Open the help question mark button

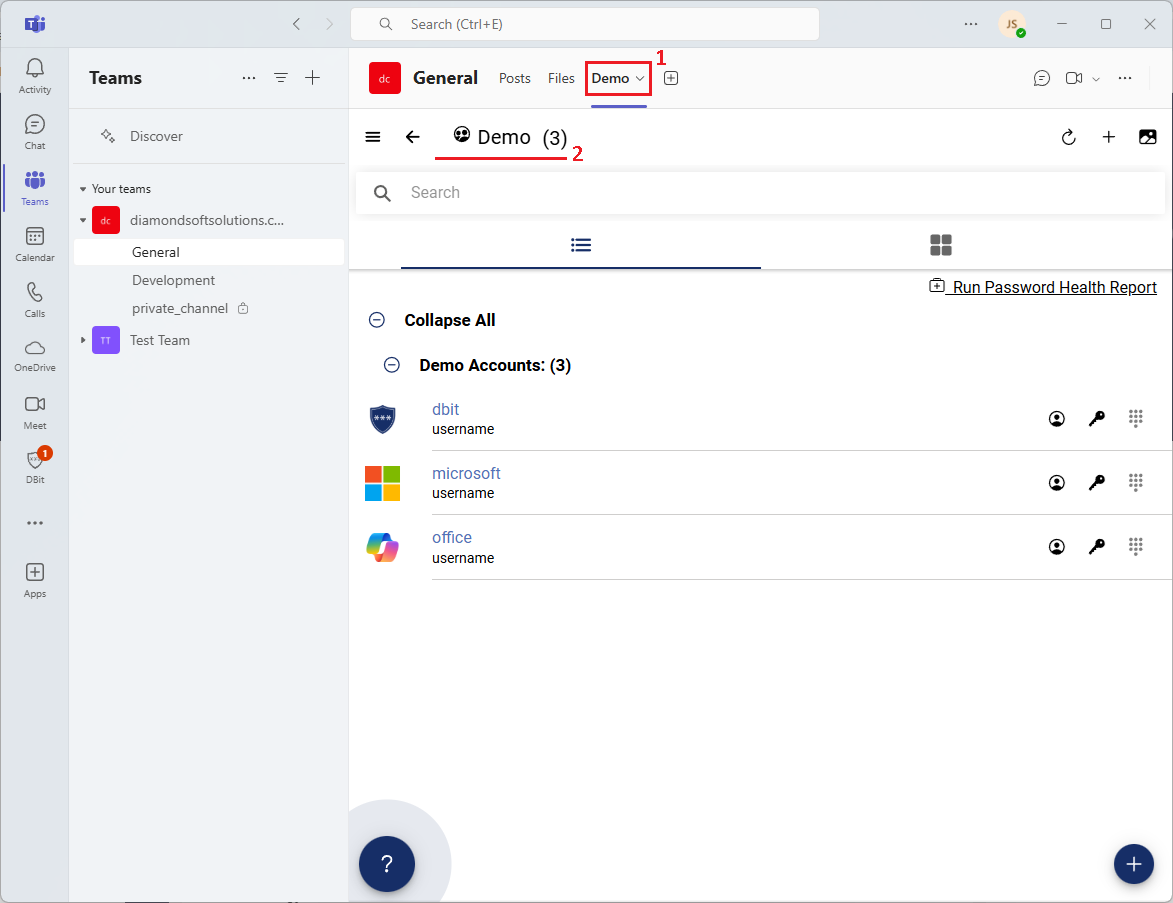click(x=387, y=864)
